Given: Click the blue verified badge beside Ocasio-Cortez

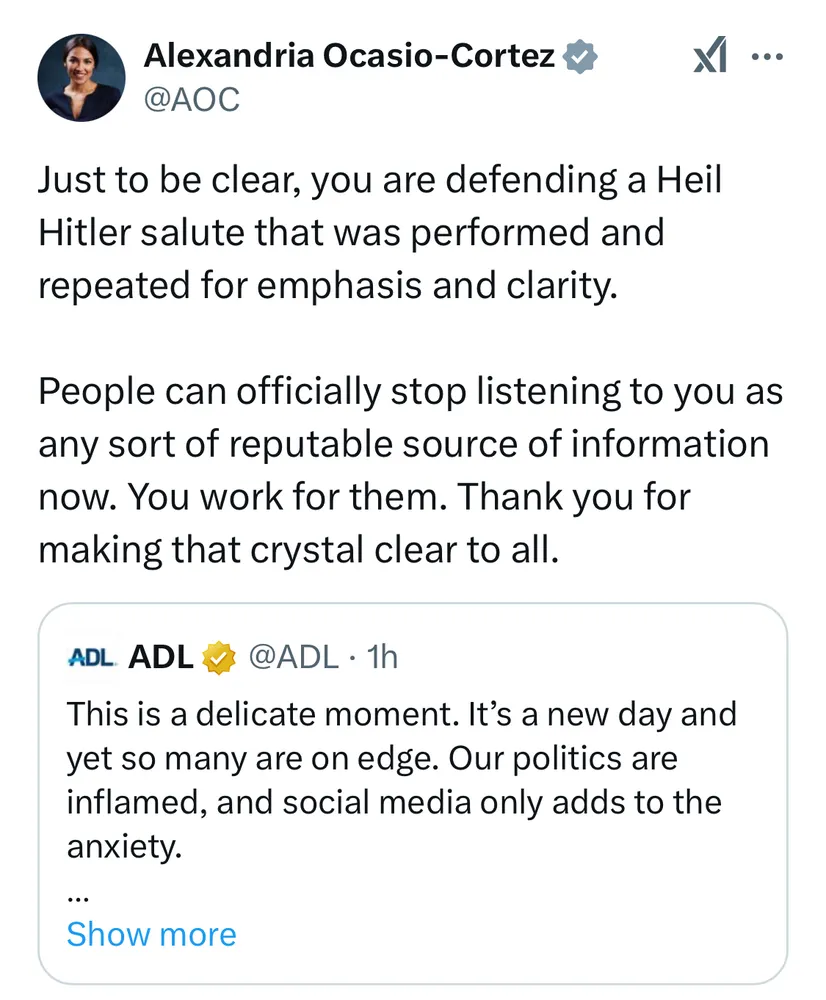Looking at the screenshot, I should pos(581,57).
